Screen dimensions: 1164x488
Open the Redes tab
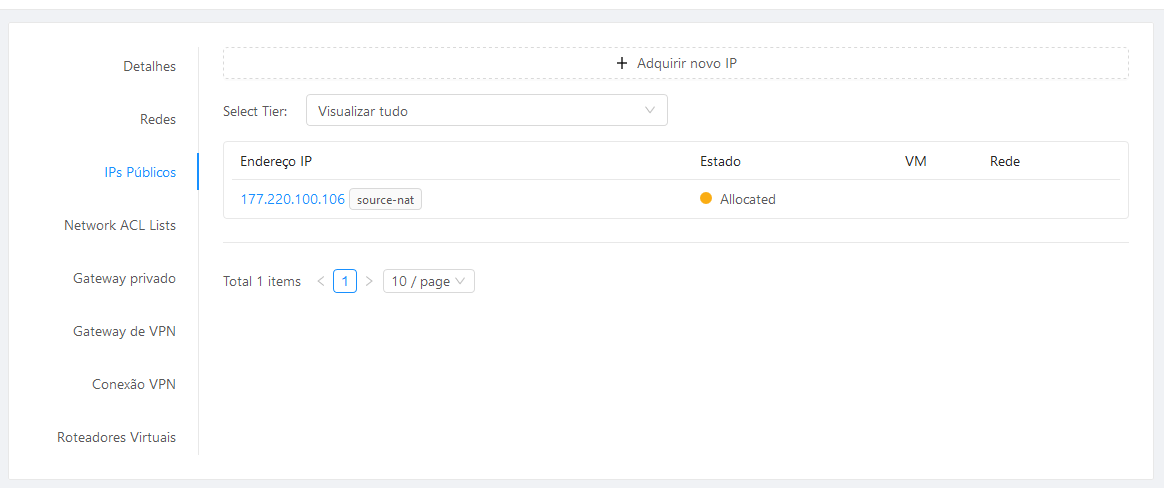point(157,119)
